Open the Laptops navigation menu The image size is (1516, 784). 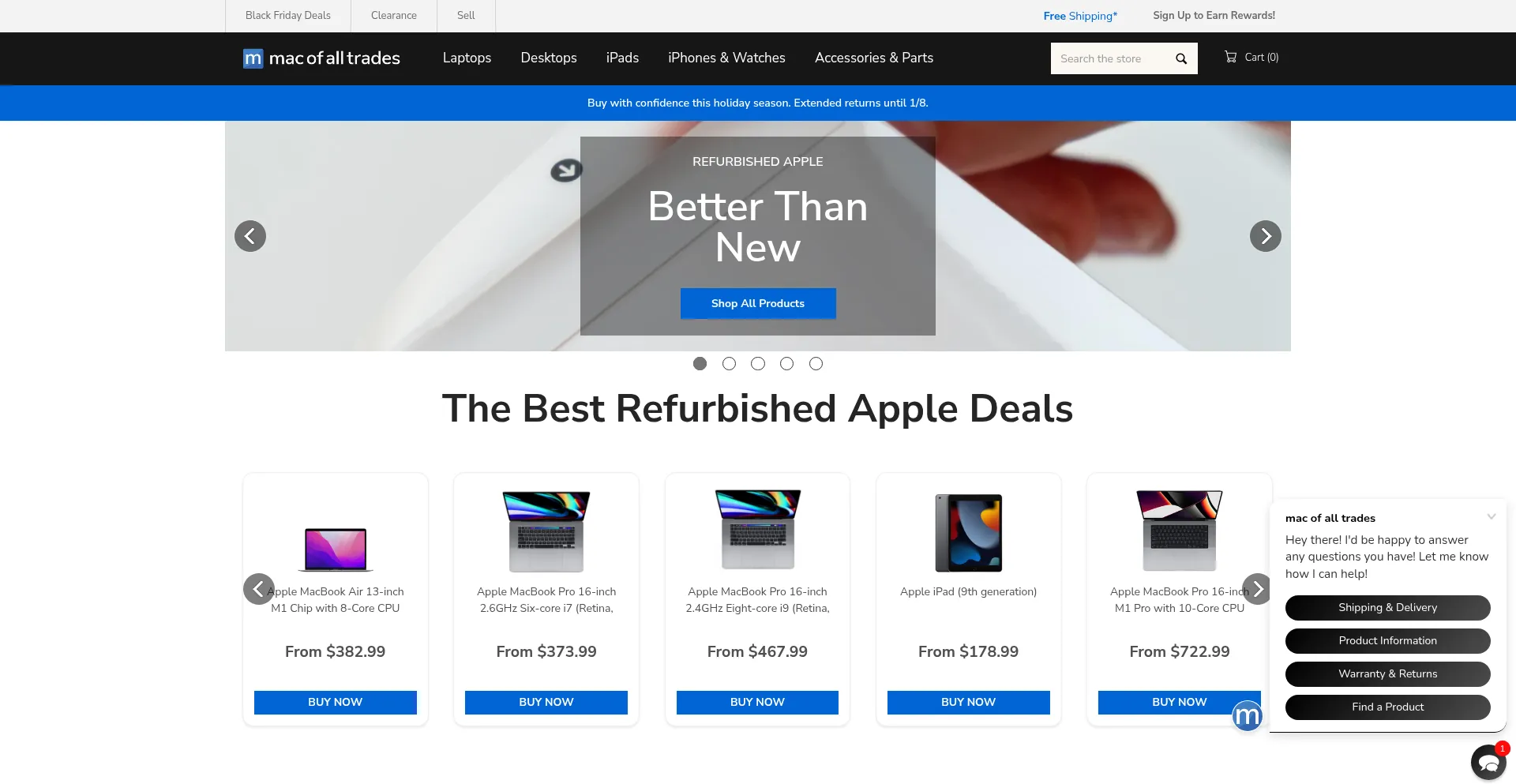[467, 58]
